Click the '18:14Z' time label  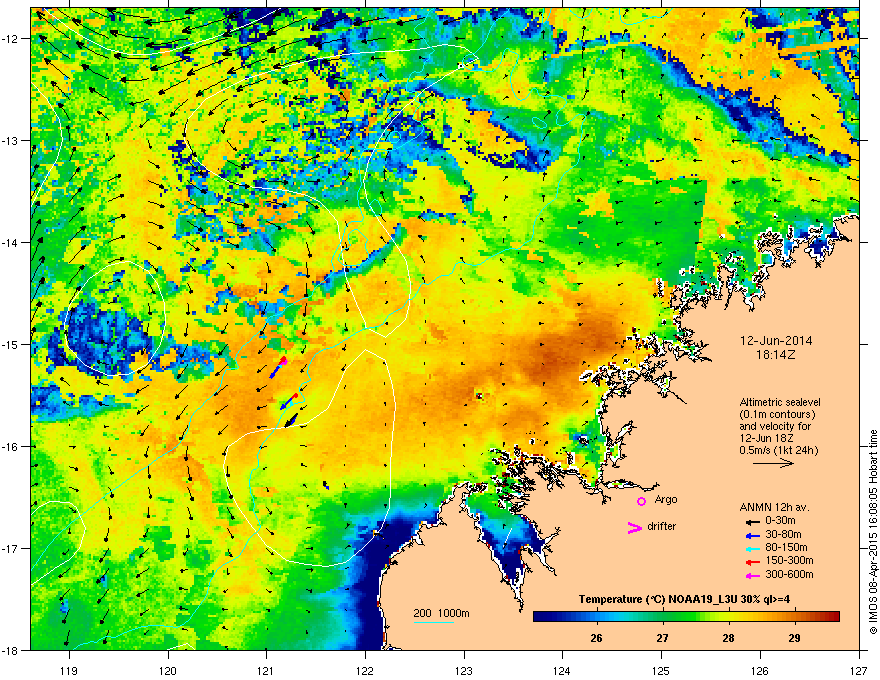(x=776, y=355)
